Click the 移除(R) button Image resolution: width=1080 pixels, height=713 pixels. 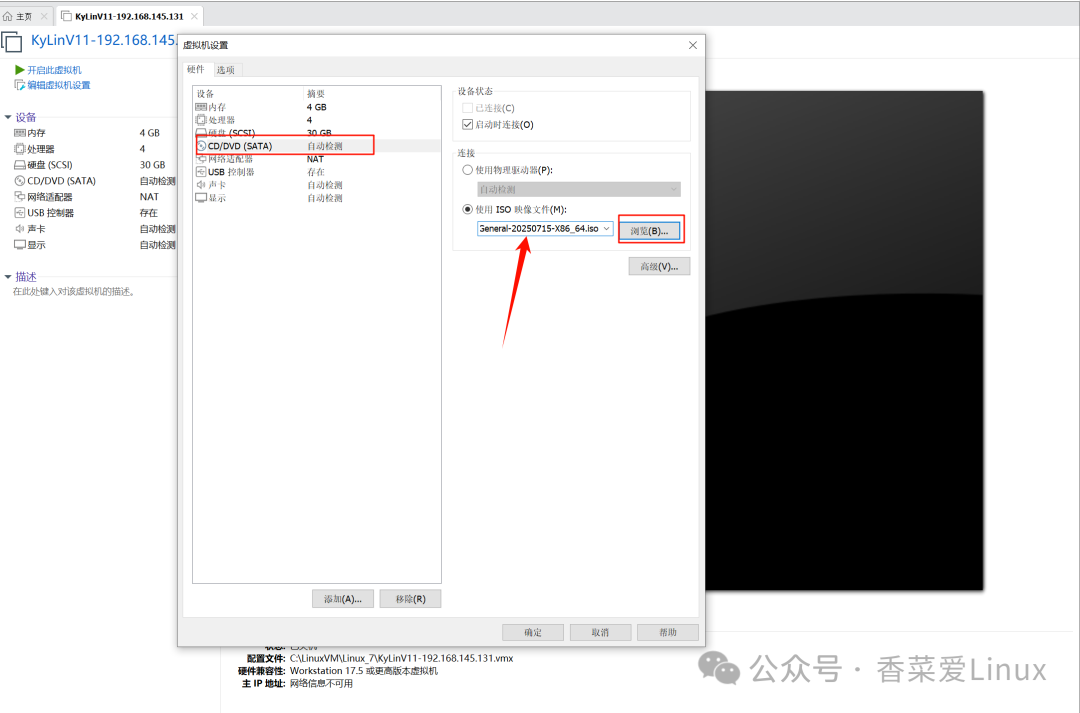tap(411, 599)
